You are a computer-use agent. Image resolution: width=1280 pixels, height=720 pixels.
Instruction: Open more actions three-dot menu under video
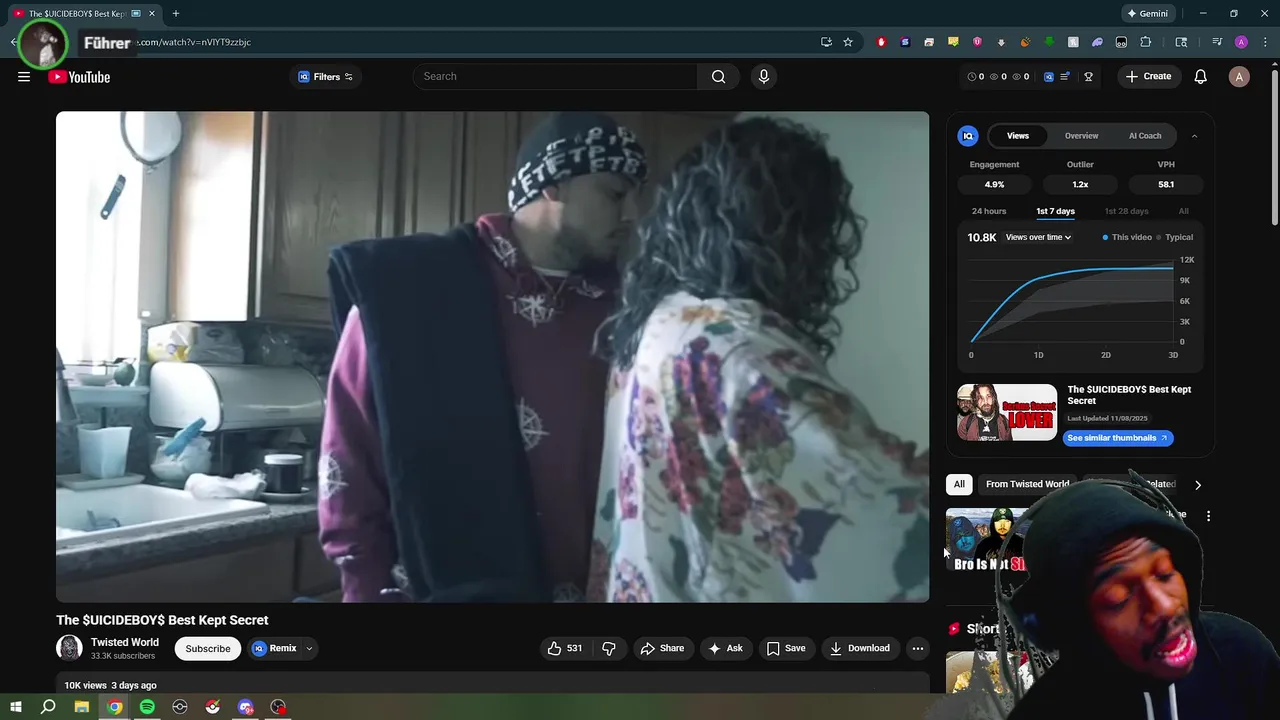pyautogui.click(x=917, y=648)
